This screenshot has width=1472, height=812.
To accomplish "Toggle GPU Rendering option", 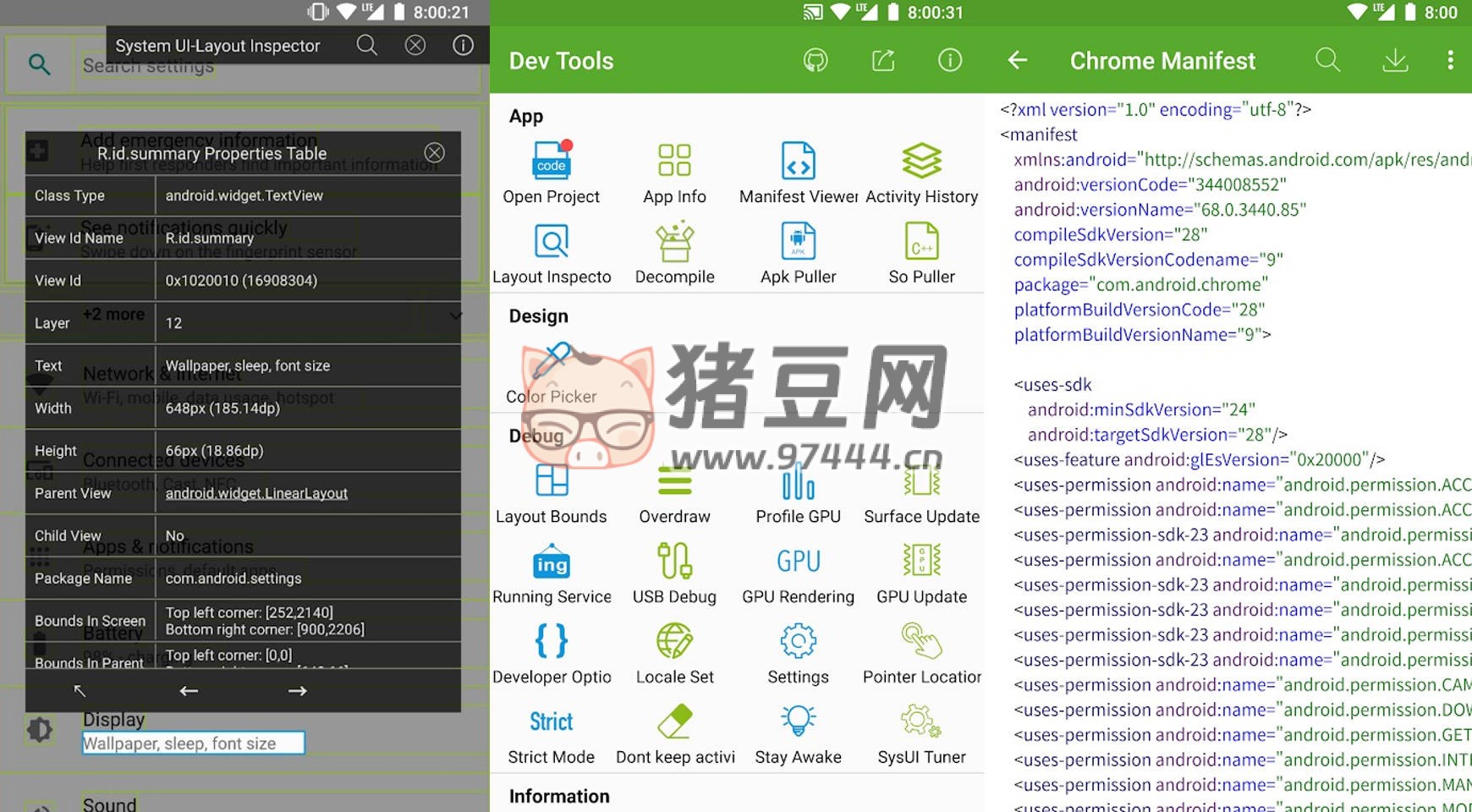I will coord(798,574).
